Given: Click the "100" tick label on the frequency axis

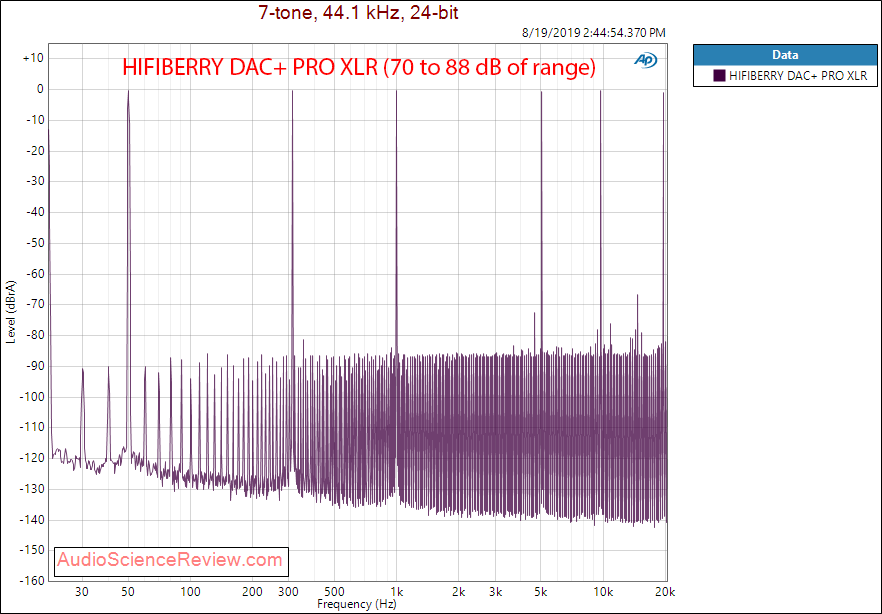Looking at the screenshot, I should point(190,592).
